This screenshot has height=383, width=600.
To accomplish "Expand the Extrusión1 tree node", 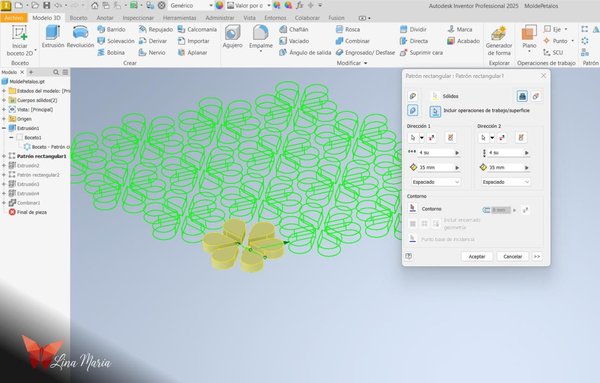I will (4, 128).
